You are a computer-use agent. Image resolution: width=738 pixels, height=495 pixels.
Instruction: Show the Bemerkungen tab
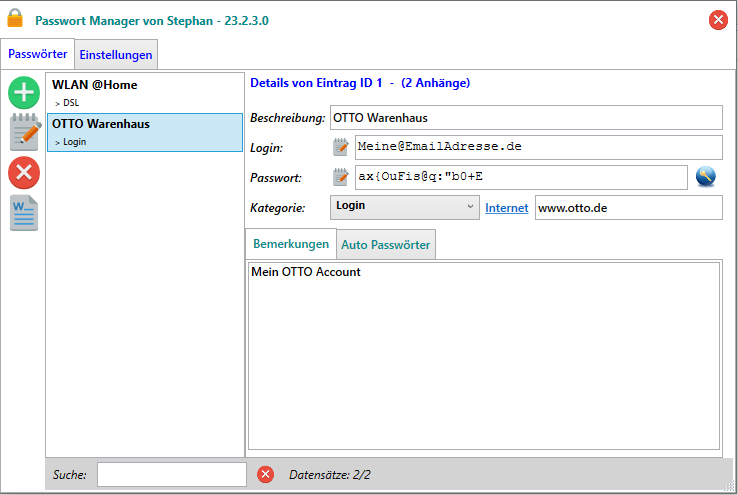291,244
